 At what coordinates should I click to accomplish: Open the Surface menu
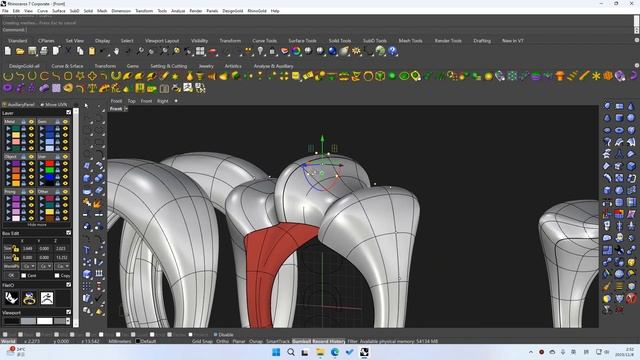pos(58,11)
